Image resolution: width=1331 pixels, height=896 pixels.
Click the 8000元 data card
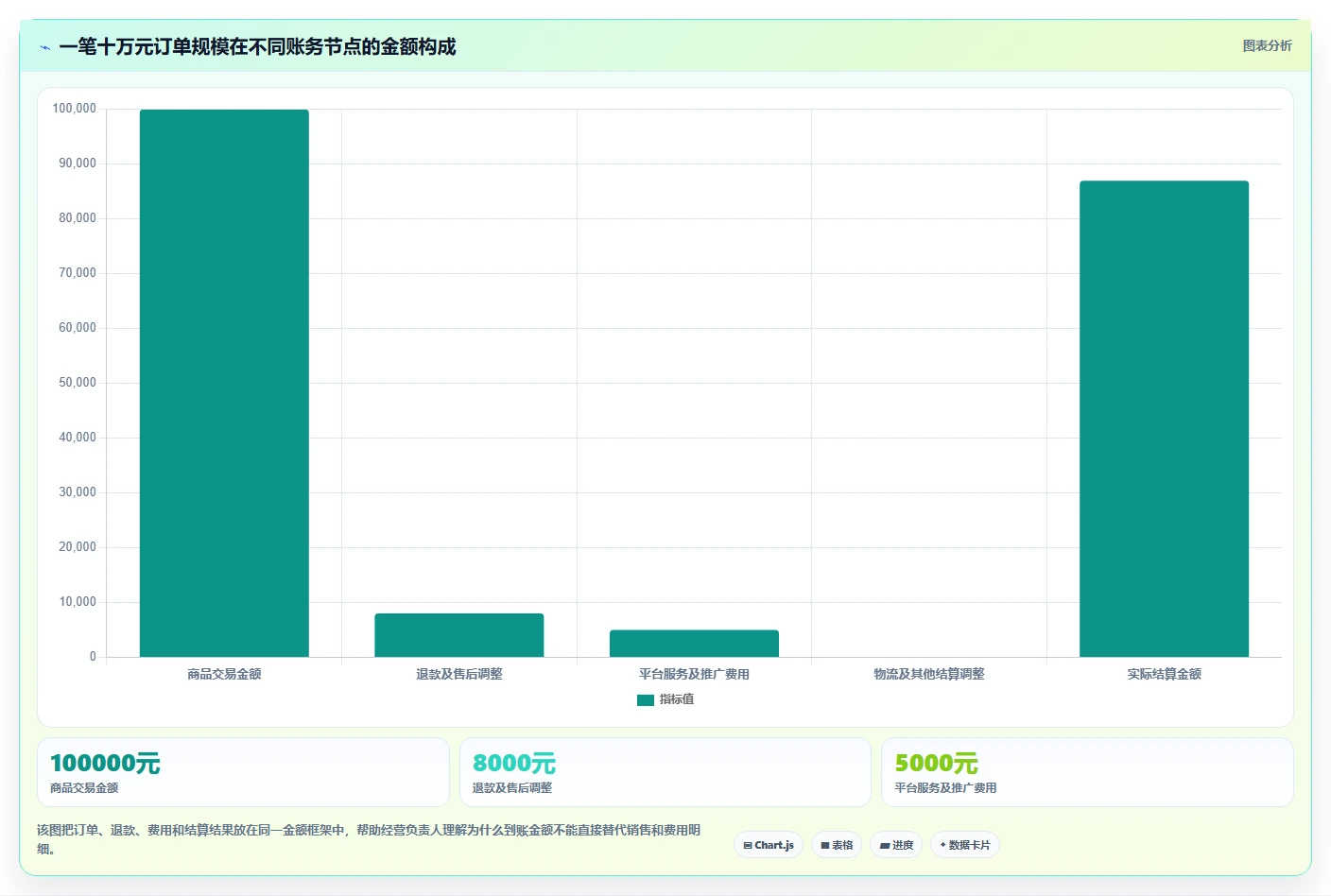click(665, 772)
